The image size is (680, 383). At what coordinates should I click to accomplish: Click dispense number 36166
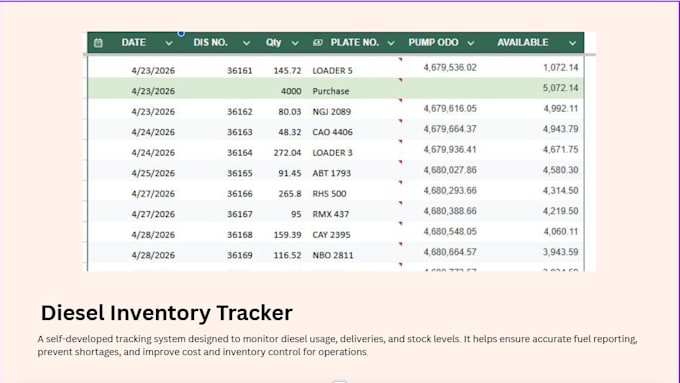click(x=240, y=193)
